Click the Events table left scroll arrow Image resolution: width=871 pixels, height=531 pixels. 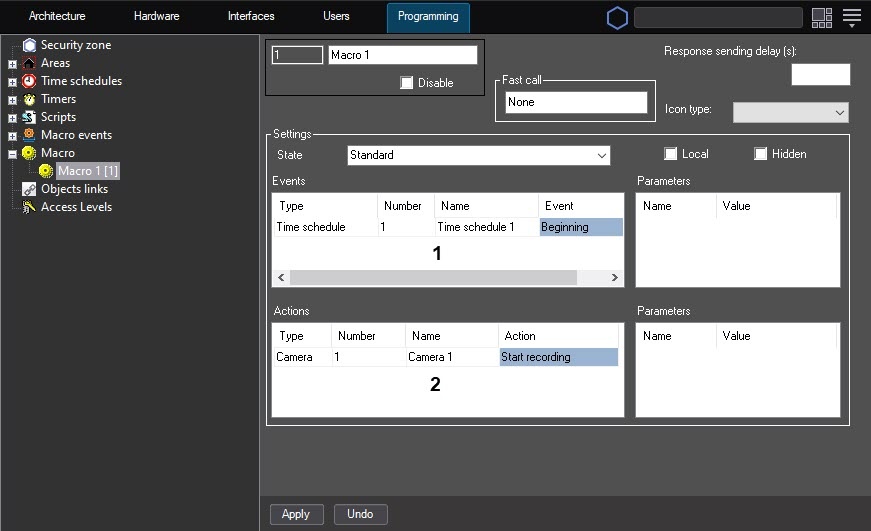[281, 277]
